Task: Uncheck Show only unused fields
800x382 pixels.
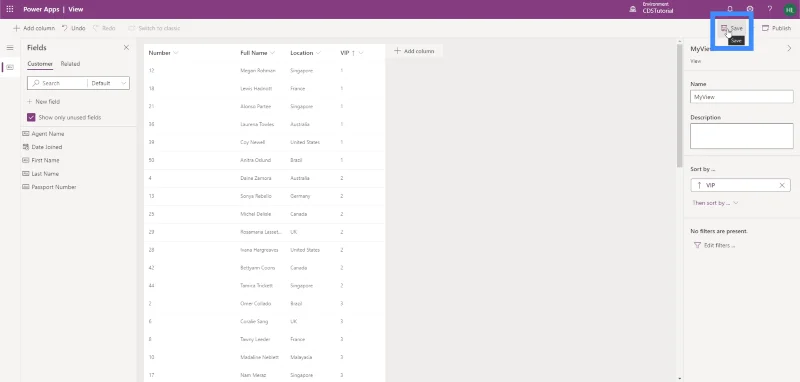Action: pos(31,117)
